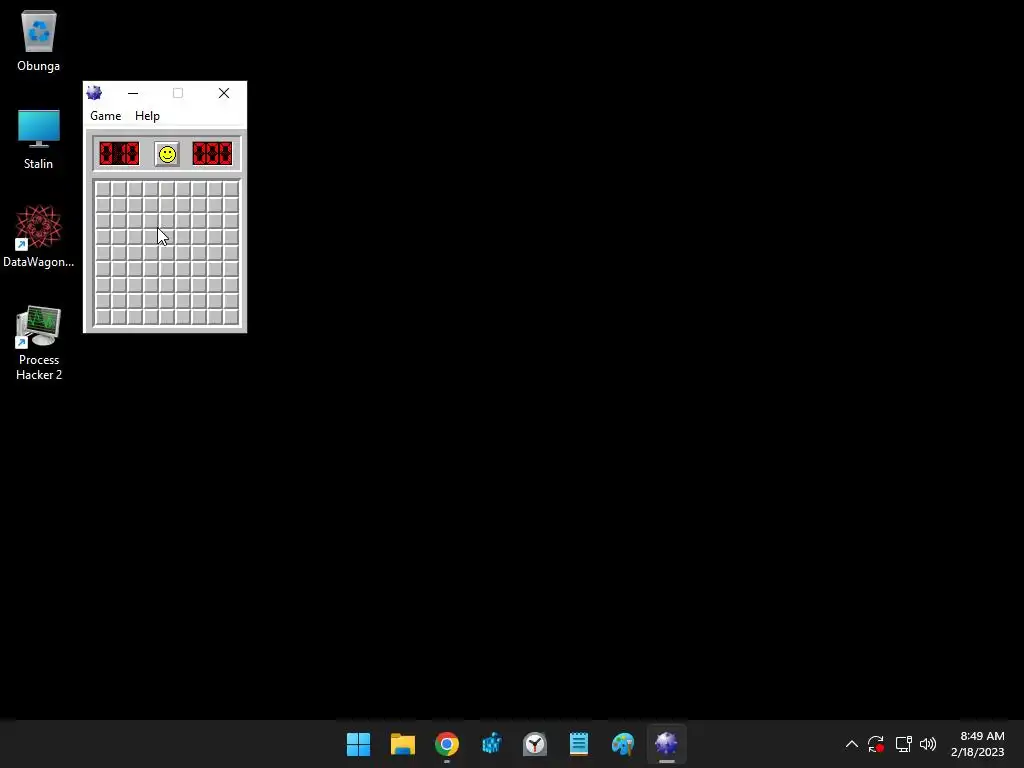Click the volume speaker tray icon
This screenshot has width=1024, height=768.
927,744
